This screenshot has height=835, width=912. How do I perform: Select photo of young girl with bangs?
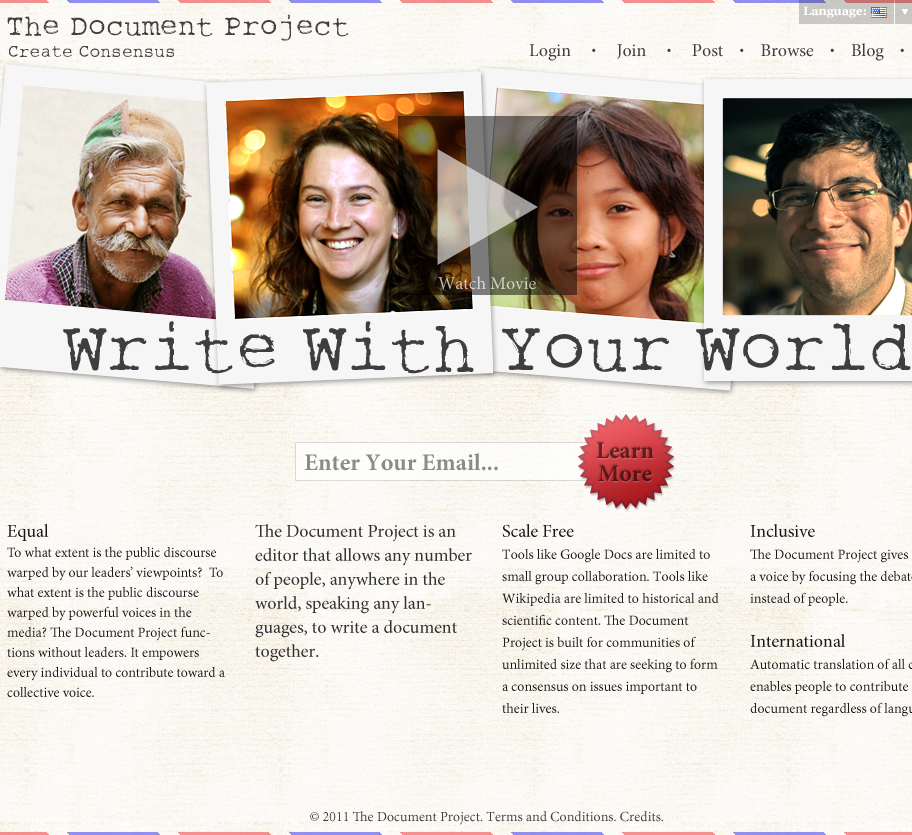(596, 205)
